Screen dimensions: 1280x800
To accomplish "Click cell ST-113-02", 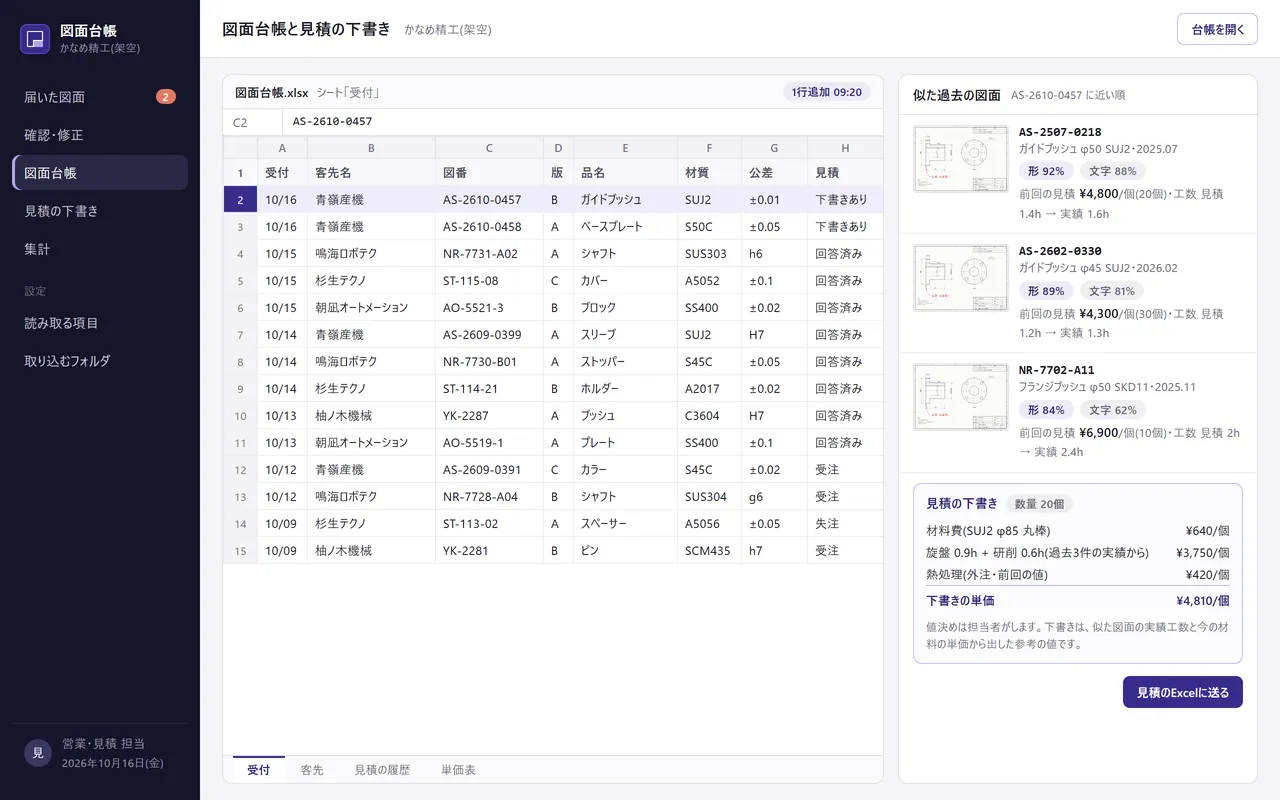I will point(489,524).
